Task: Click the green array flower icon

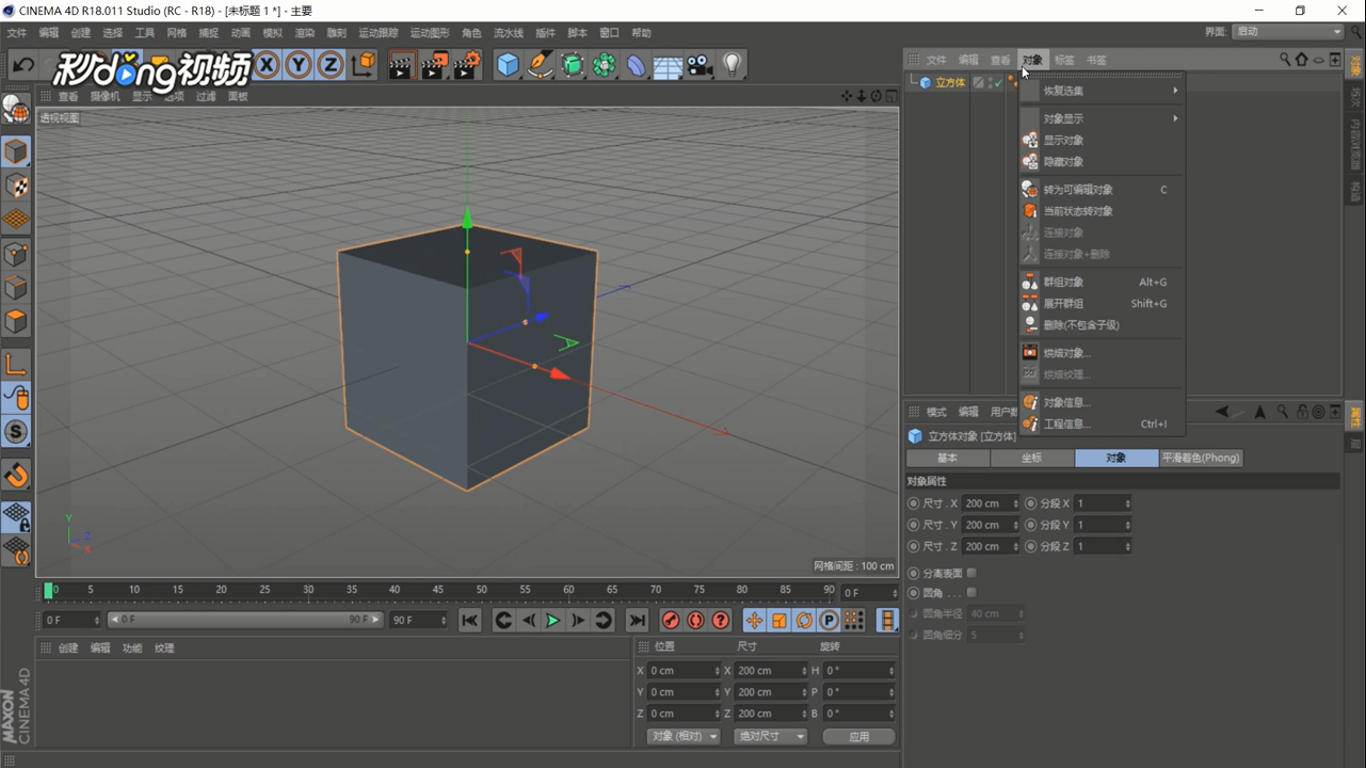Action: 604,66
